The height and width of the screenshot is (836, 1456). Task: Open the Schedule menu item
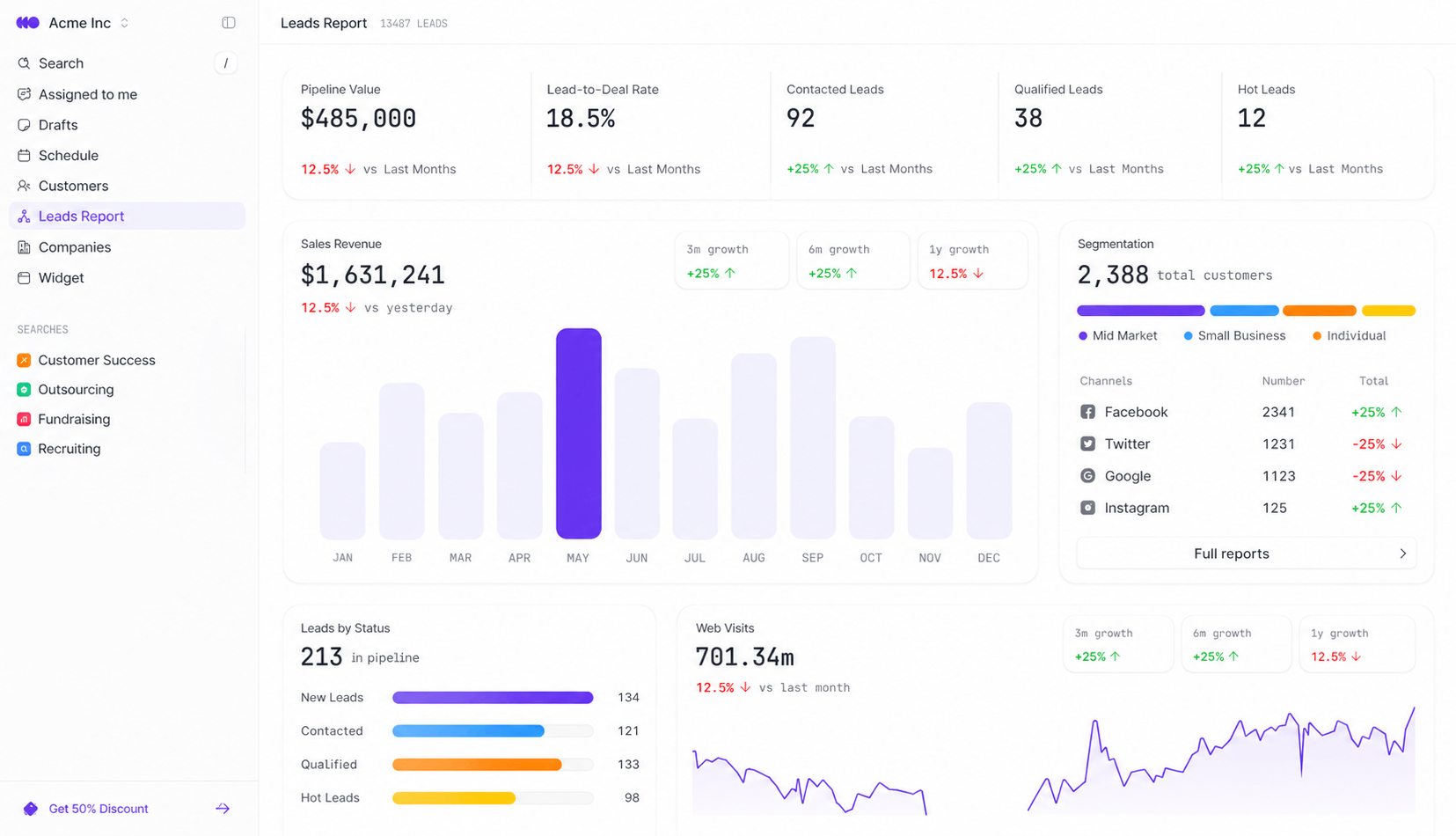tap(127, 156)
